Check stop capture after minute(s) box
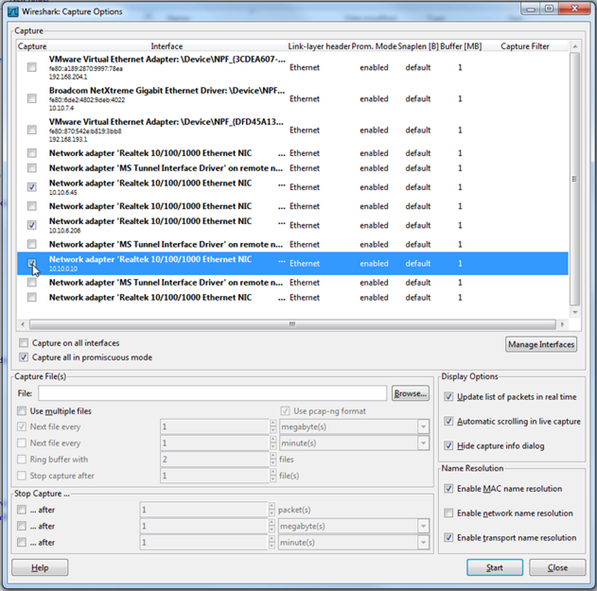The width and height of the screenshot is (597, 591). point(22,542)
